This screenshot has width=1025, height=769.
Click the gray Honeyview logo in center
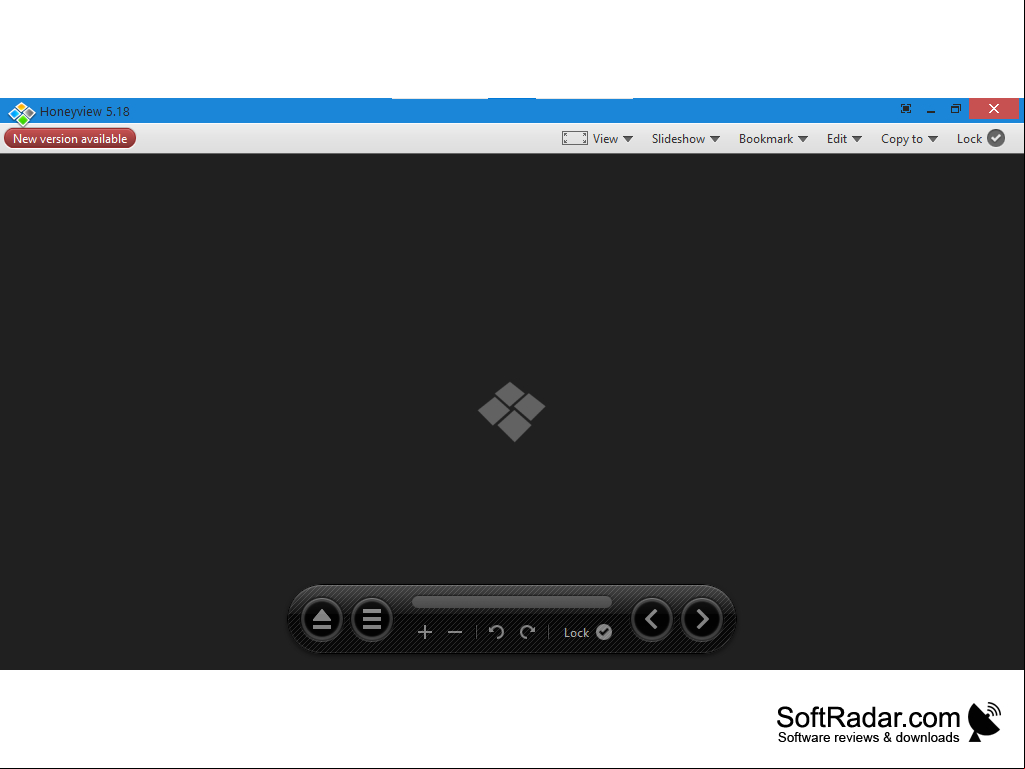tap(511, 412)
